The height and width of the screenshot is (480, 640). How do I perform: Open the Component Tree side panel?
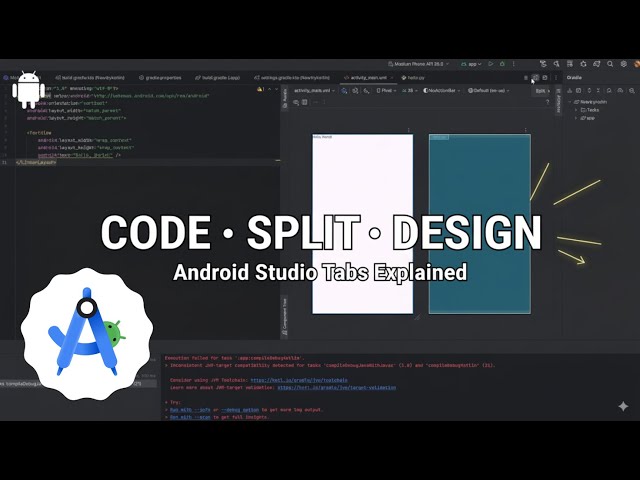point(285,316)
